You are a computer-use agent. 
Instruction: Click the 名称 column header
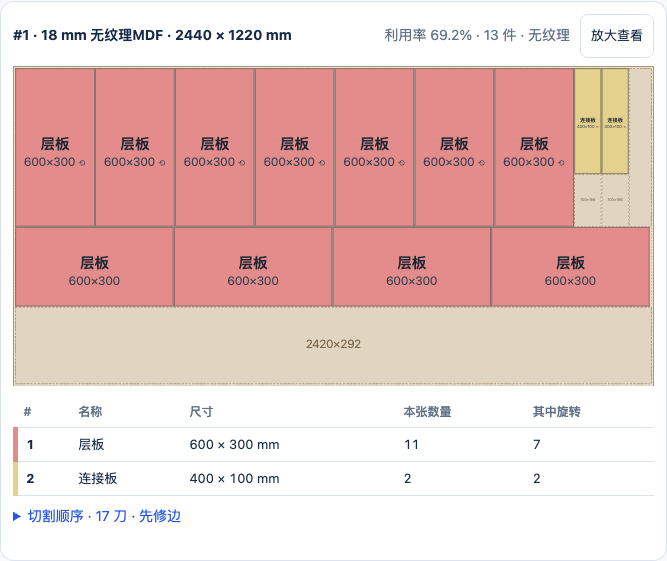tap(90, 412)
